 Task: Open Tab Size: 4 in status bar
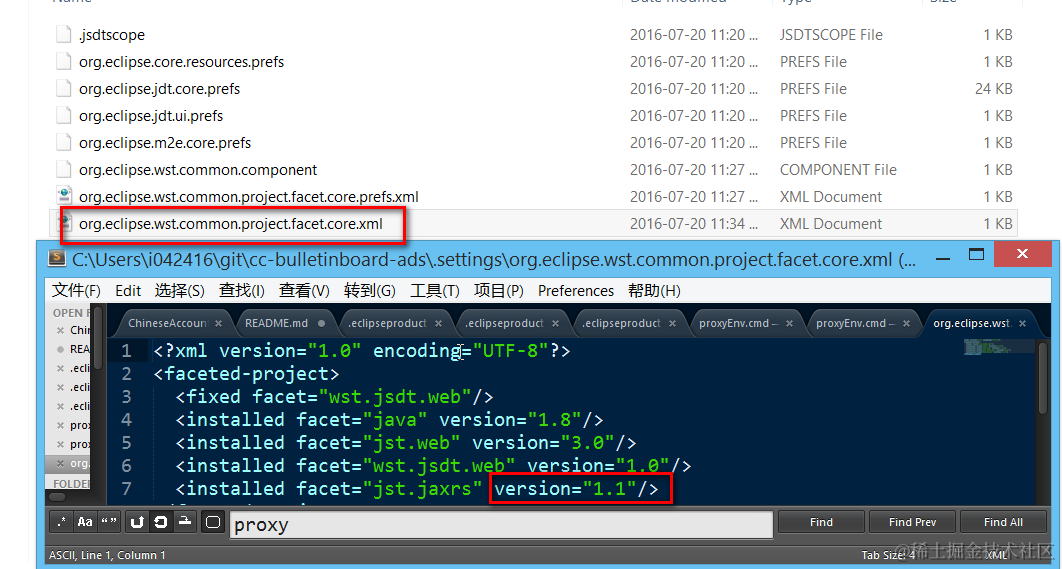(888, 555)
